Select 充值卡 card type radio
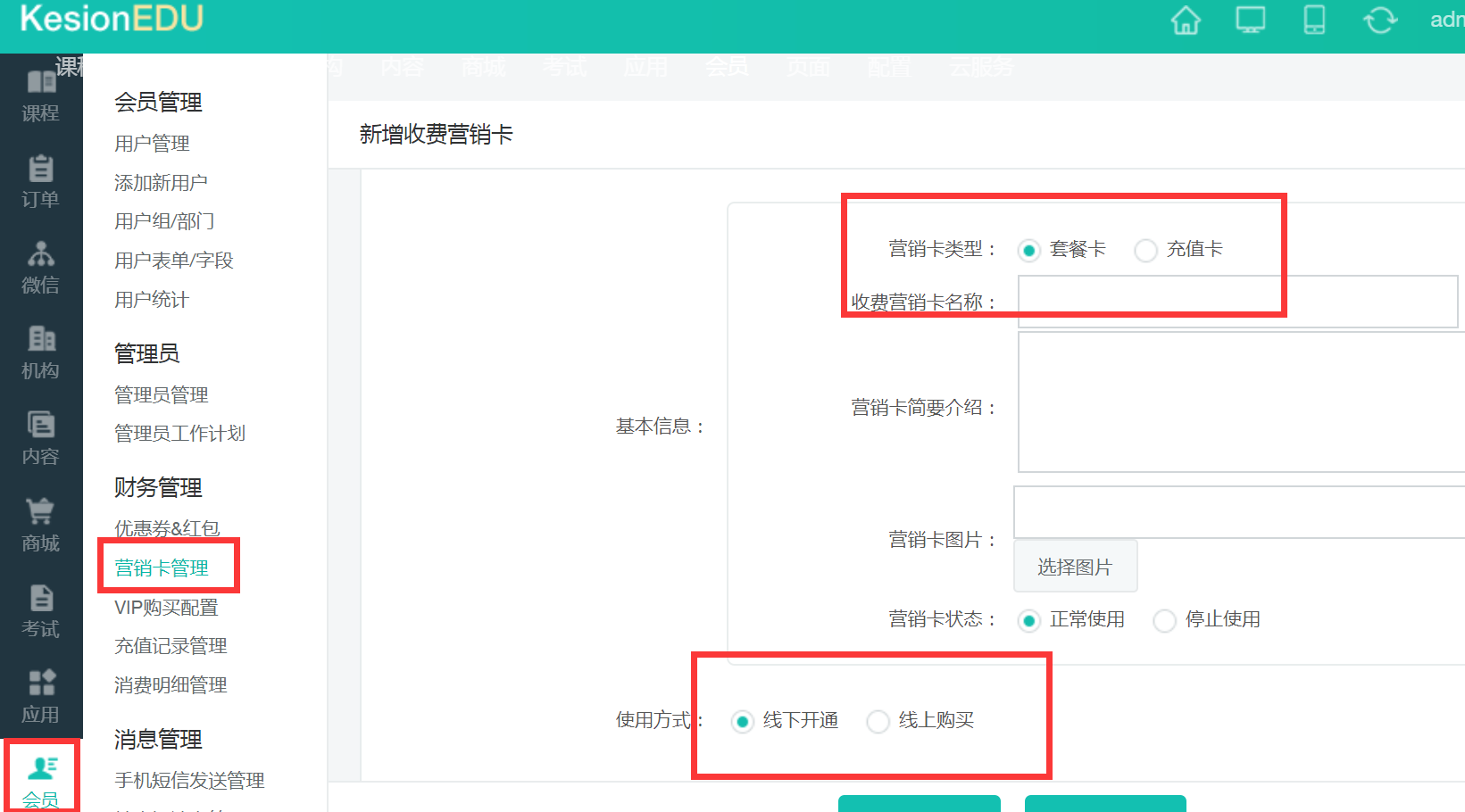This screenshot has height=812, width=1465. (1145, 250)
